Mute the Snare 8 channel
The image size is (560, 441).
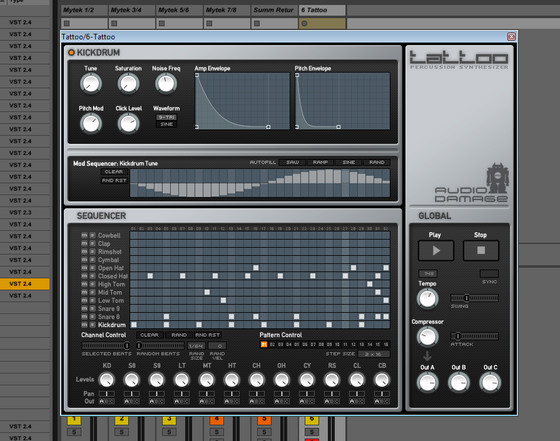[x=84, y=316]
